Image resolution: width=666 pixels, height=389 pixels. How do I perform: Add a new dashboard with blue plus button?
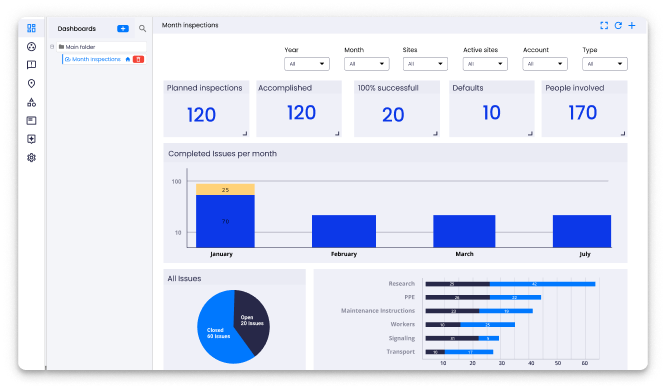coord(123,28)
